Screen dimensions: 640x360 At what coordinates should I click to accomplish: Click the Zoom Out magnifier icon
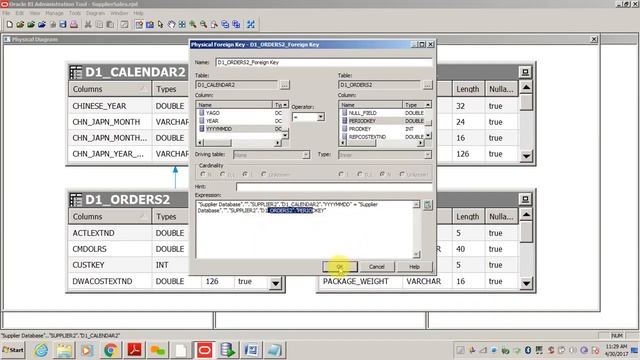[203, 24]
